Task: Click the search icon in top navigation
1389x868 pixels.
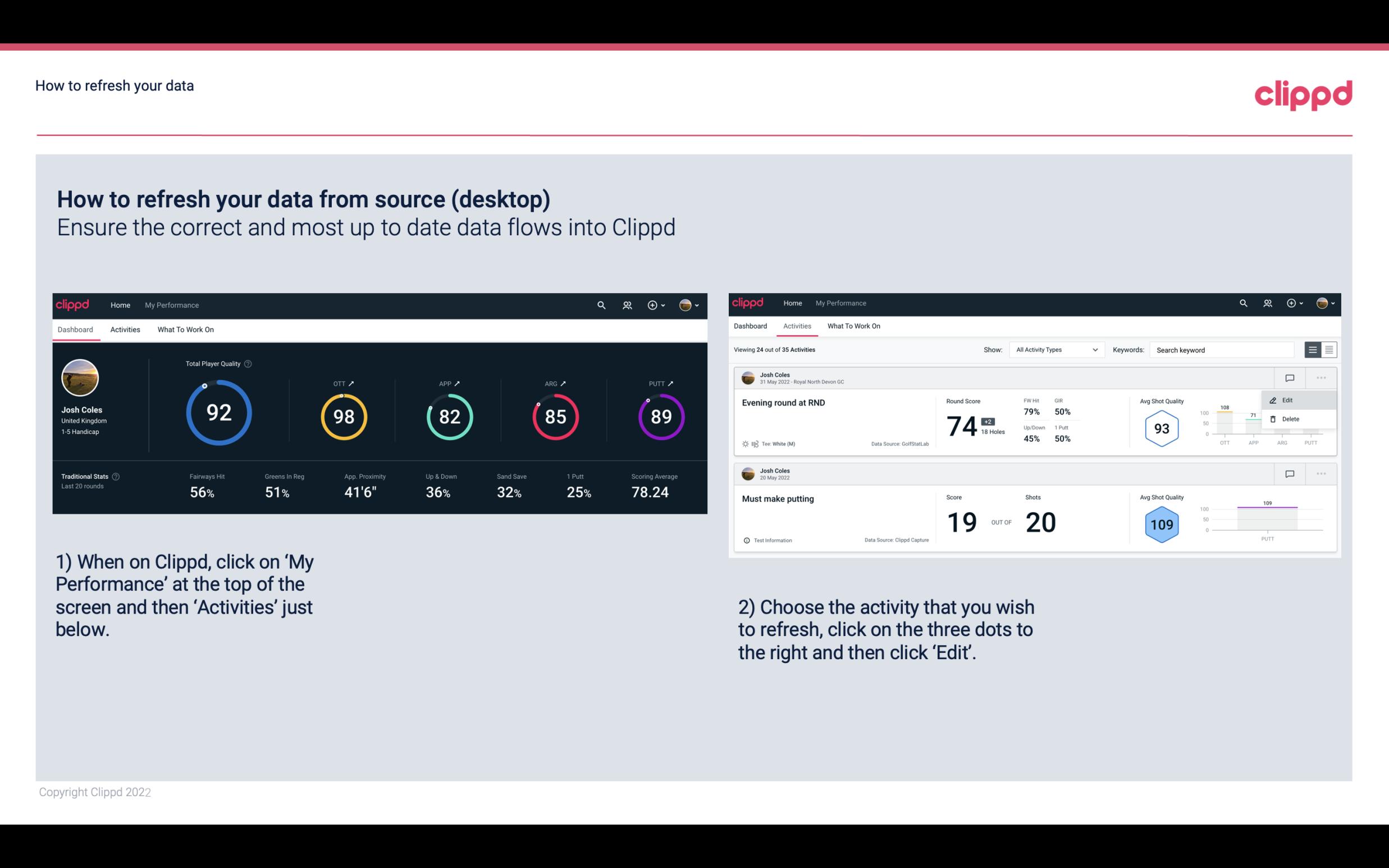Action: 600,304
